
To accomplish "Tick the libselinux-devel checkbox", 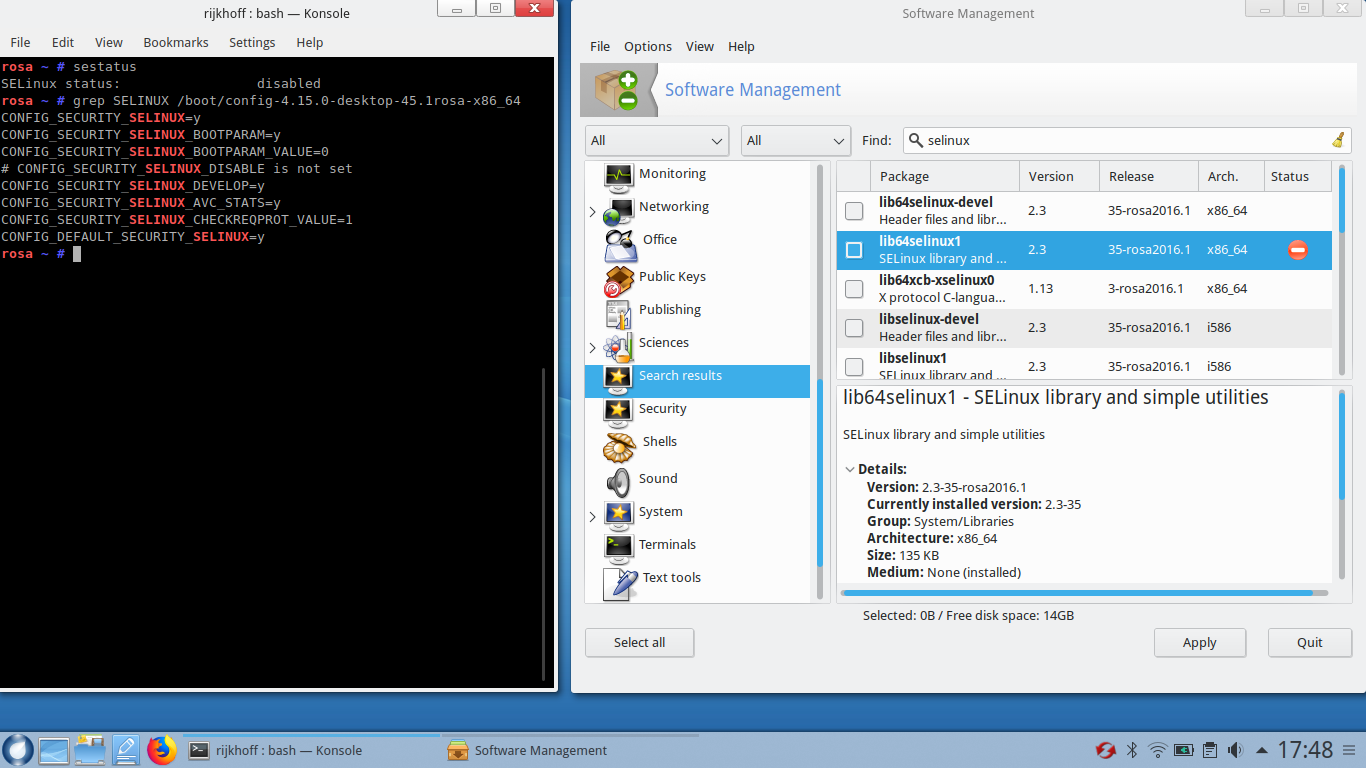I will click(854, 328).
